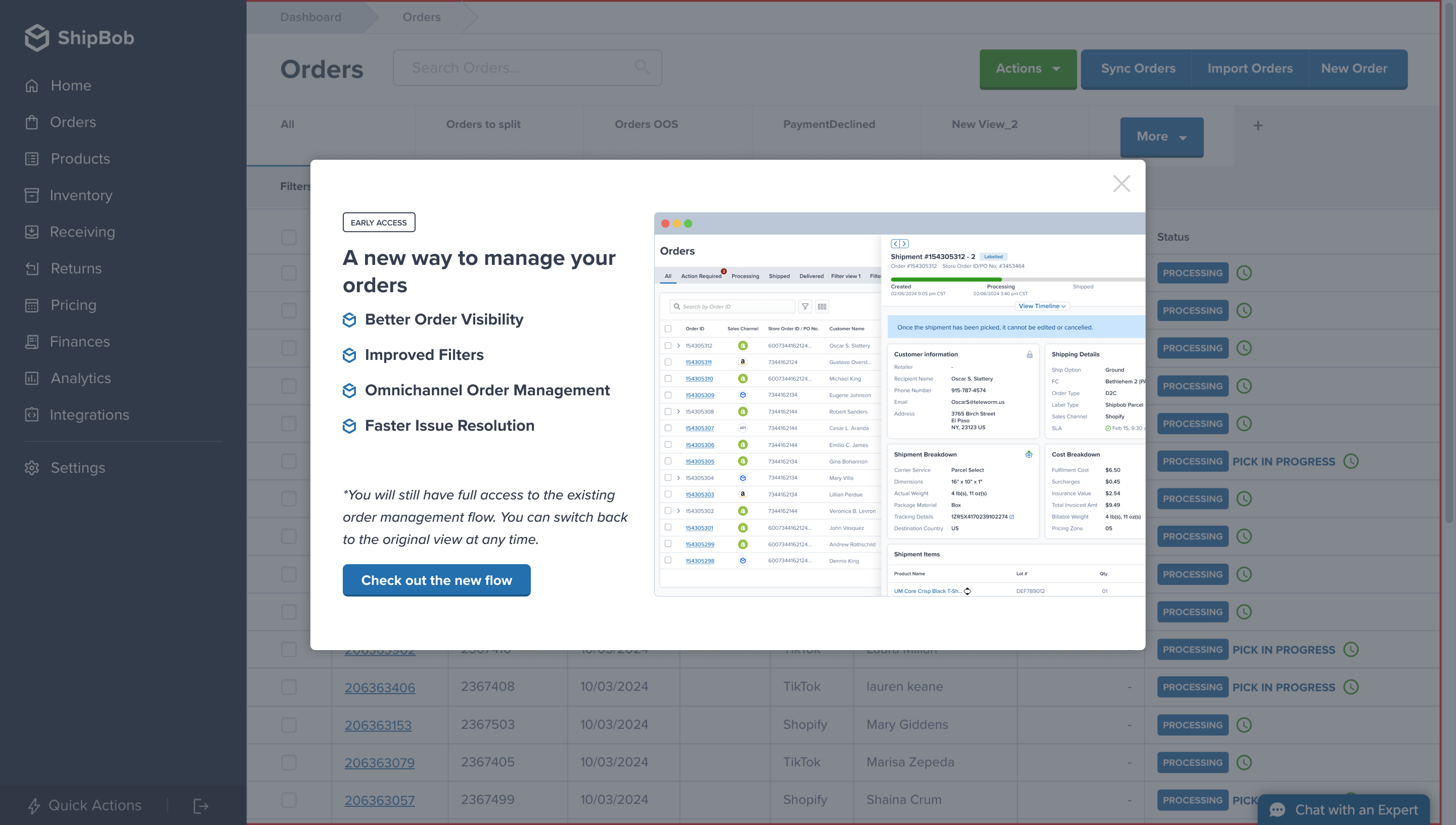Switch to the Orders OOS tab
The image size is (1456, 825).
tap(646, 124)
